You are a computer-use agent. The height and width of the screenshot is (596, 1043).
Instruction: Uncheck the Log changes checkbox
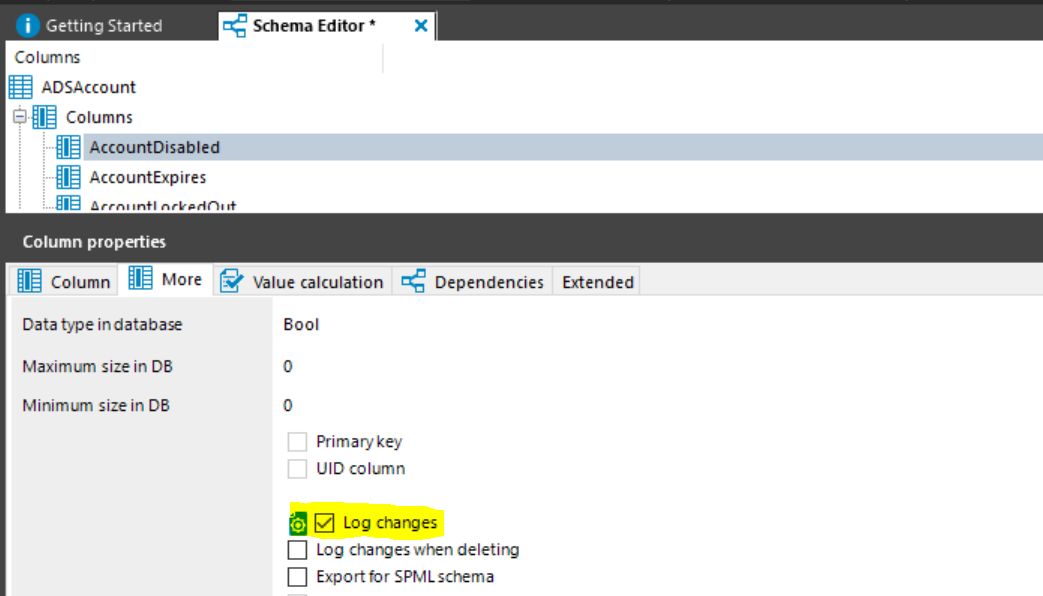pos(325,523)
